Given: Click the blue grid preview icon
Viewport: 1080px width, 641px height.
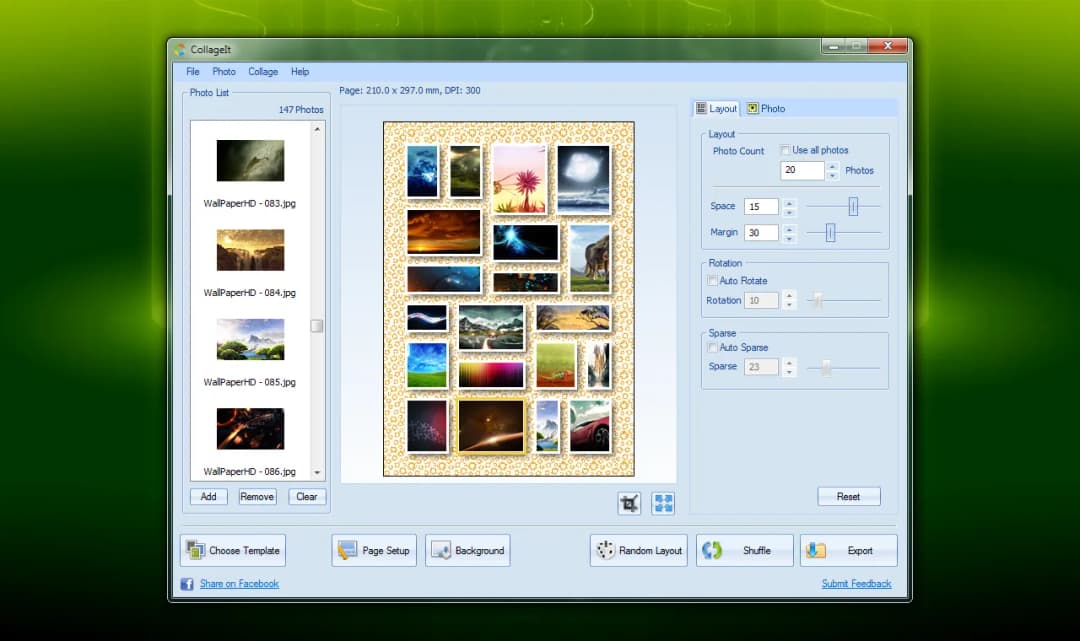Looking at the screenshot, I should point(663,503).
